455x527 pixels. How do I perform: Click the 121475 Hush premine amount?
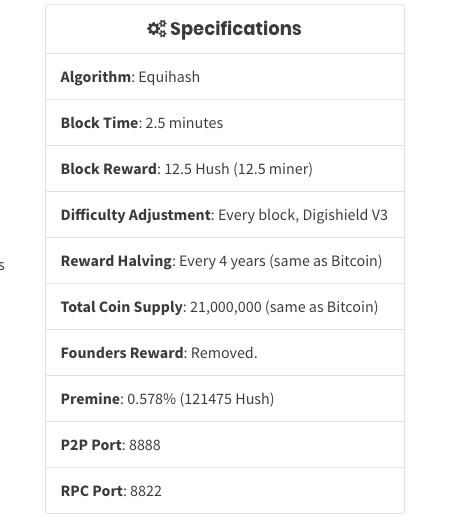(x=227, y=399)
